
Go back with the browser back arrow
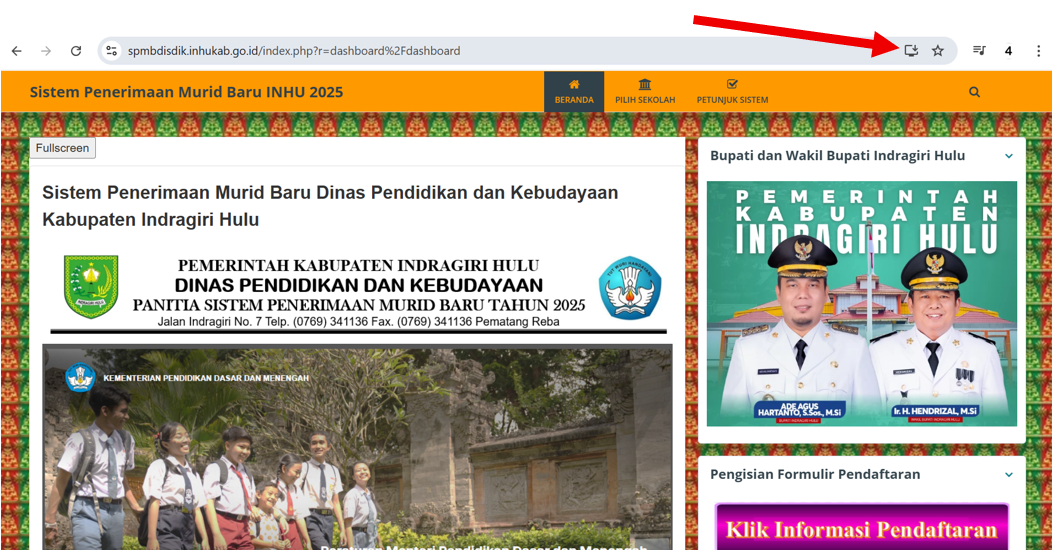tap(17, 51)
